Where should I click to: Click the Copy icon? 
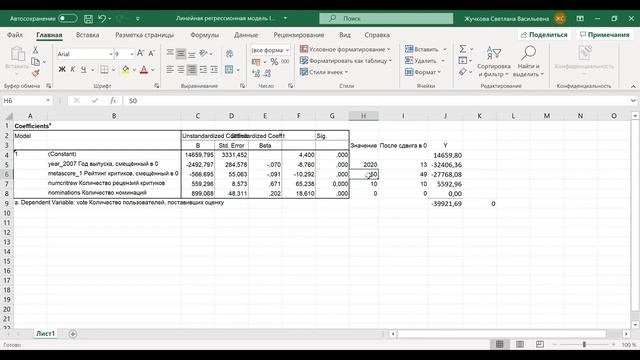[36, 62]
